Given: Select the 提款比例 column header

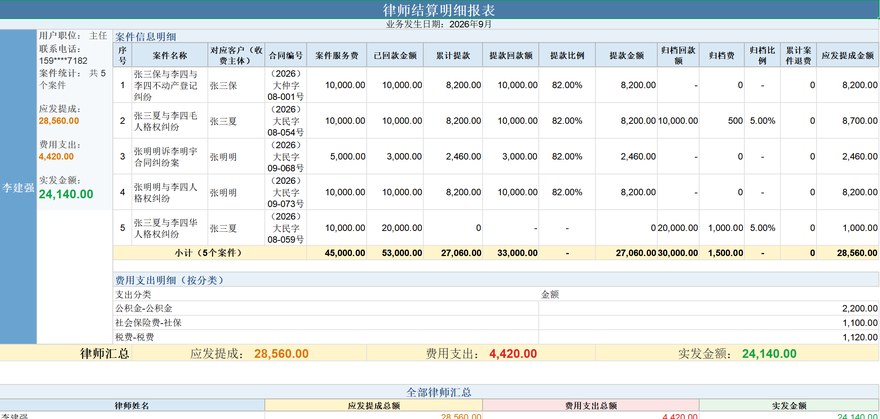Looking at the screenshot, I should [567, 56].
